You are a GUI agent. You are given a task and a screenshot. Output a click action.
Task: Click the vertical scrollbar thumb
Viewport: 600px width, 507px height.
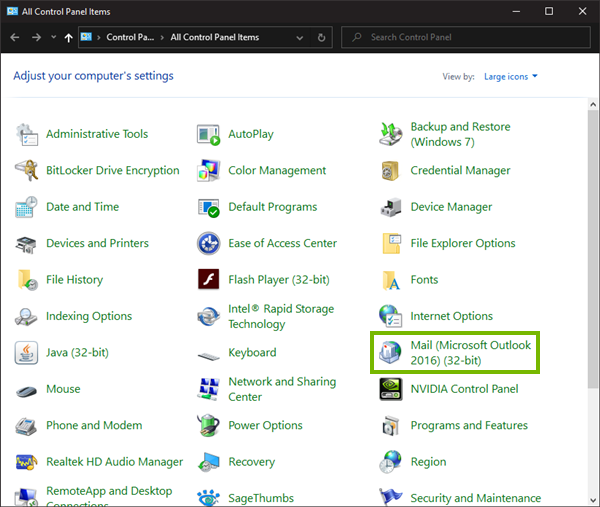point(593,249)
